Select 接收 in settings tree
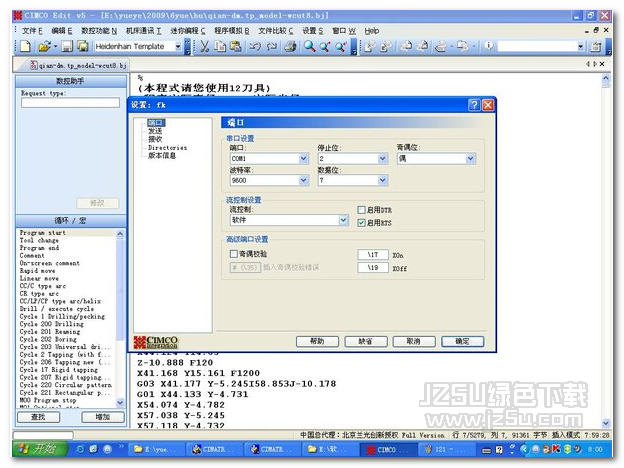624x468 pixels. pos(155,139)
